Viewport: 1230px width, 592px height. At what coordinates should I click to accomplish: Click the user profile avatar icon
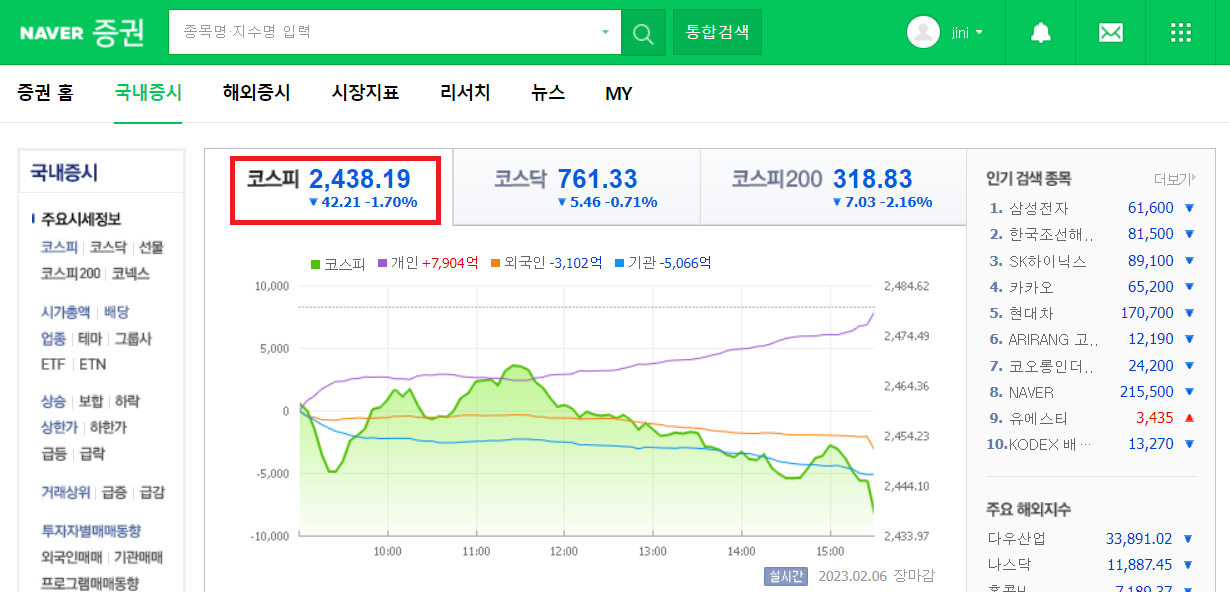coord(923,32)
